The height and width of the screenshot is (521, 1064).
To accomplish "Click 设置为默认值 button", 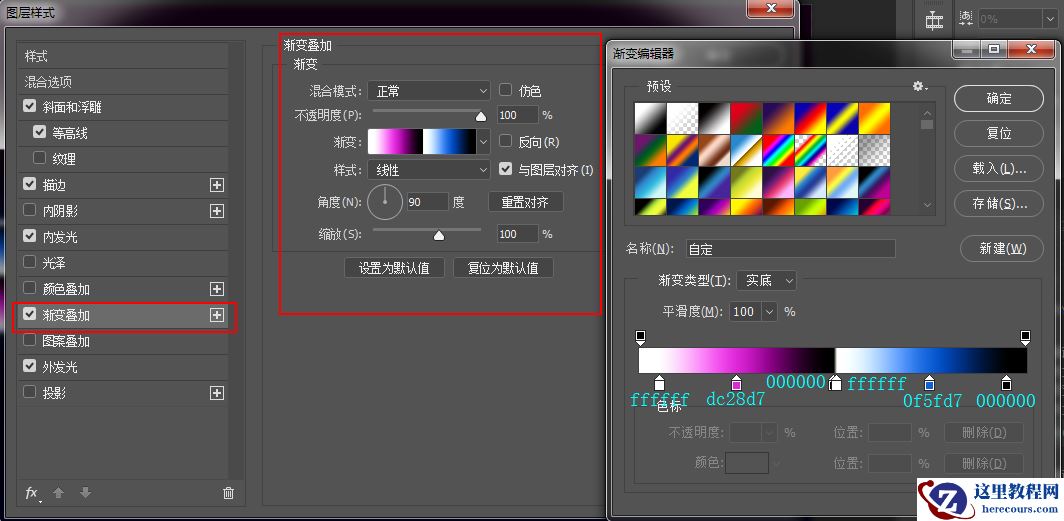I will click(x=394, y=267).
